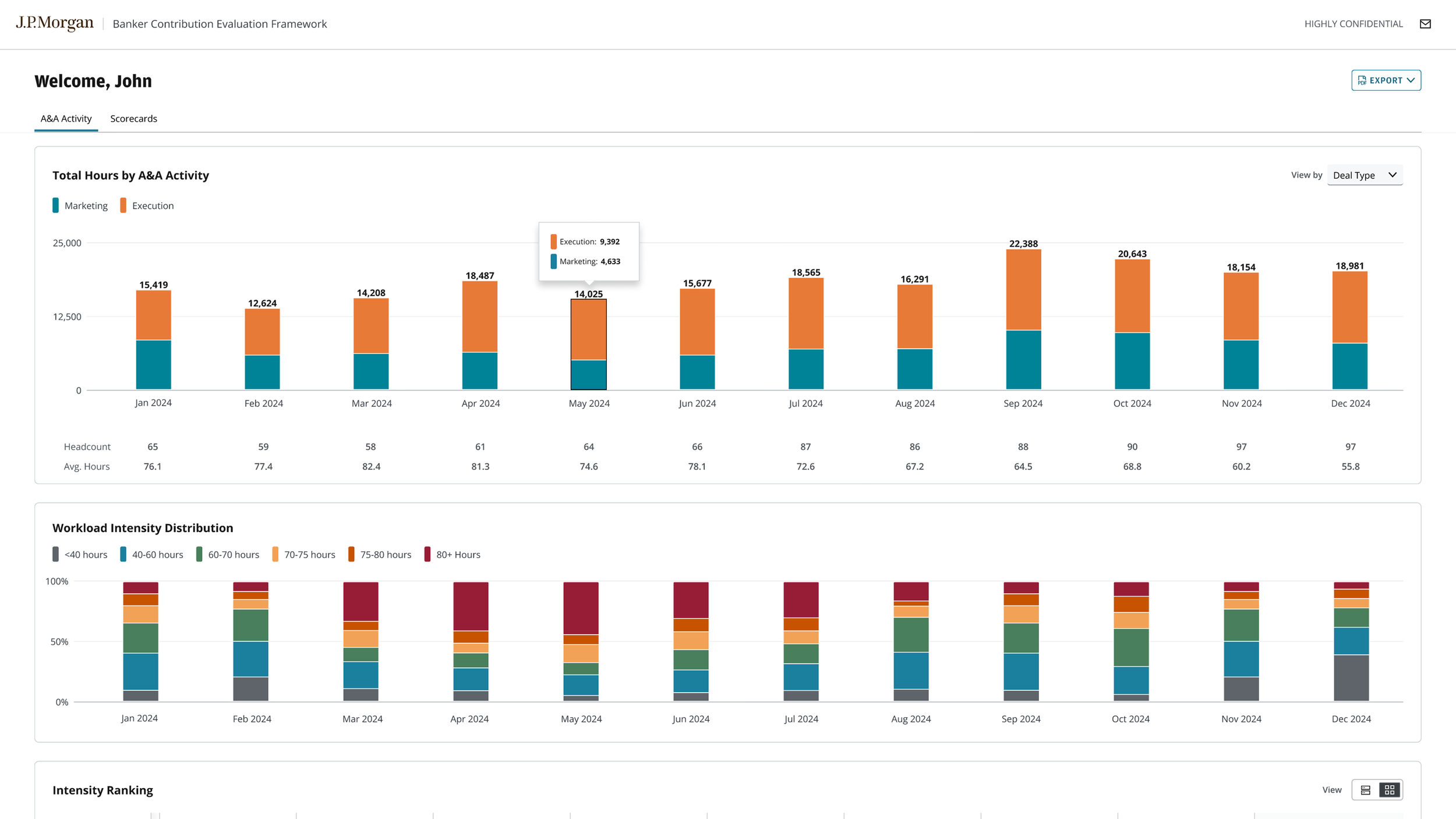Click the Dec 2024 workload distribution bar
The height and width of the screenshot is (819, 1456).
1351,641
